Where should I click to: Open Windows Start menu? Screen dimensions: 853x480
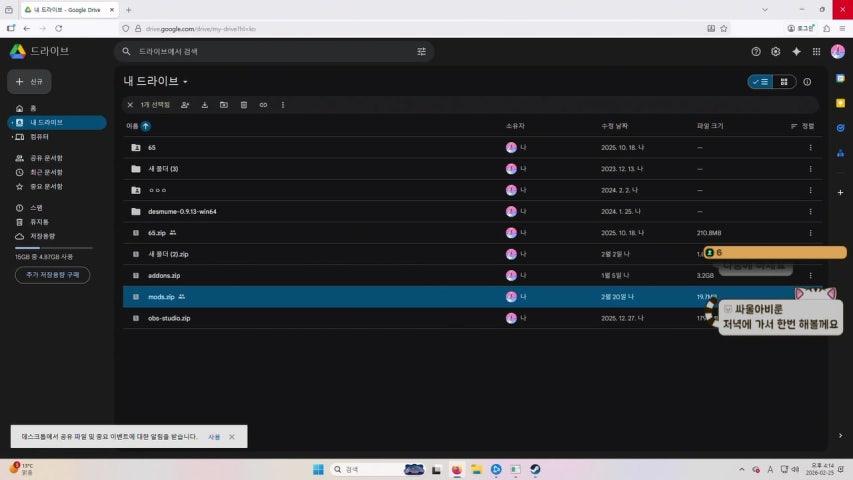318,469
